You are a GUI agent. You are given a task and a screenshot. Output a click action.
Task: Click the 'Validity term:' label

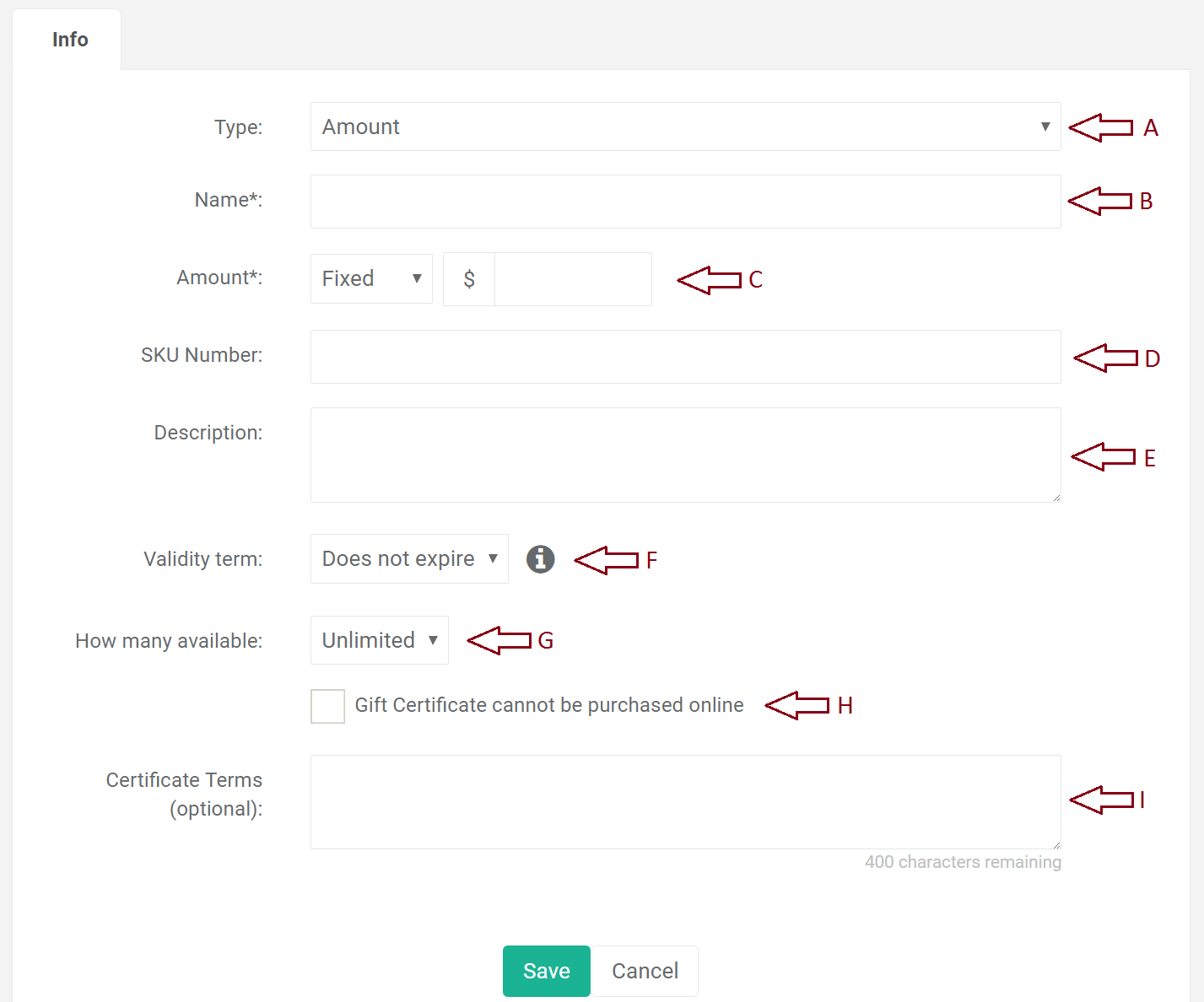203,559
